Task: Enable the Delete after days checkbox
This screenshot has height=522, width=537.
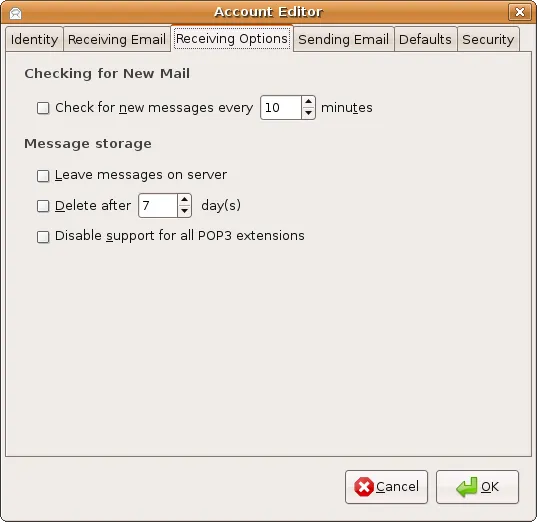Action: pyautogui.click(x=43, y=206)
